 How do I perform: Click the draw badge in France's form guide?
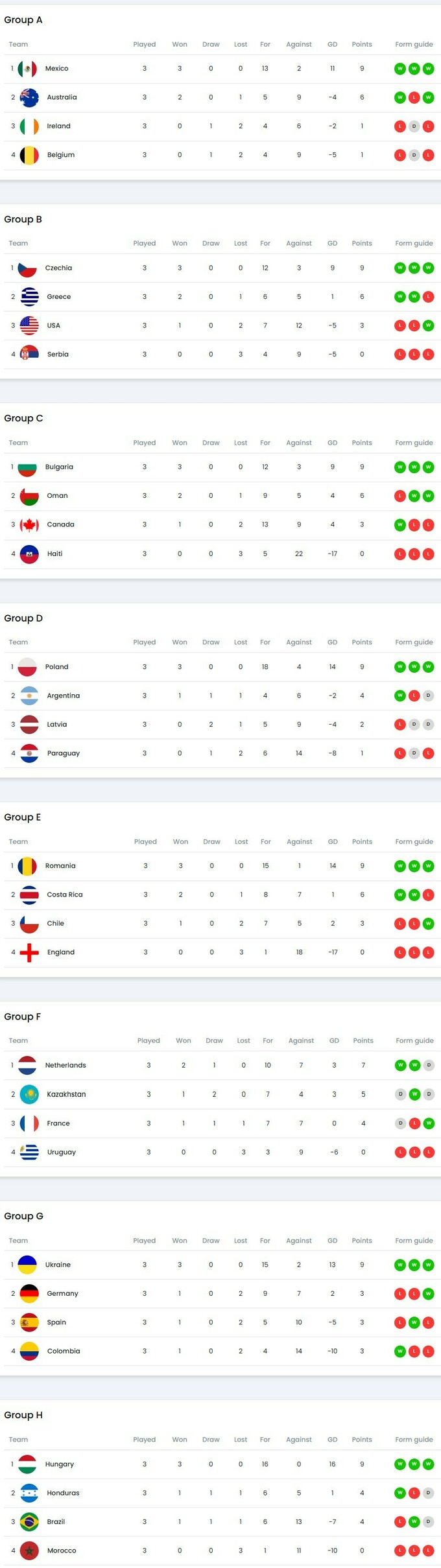[401, 1123]
